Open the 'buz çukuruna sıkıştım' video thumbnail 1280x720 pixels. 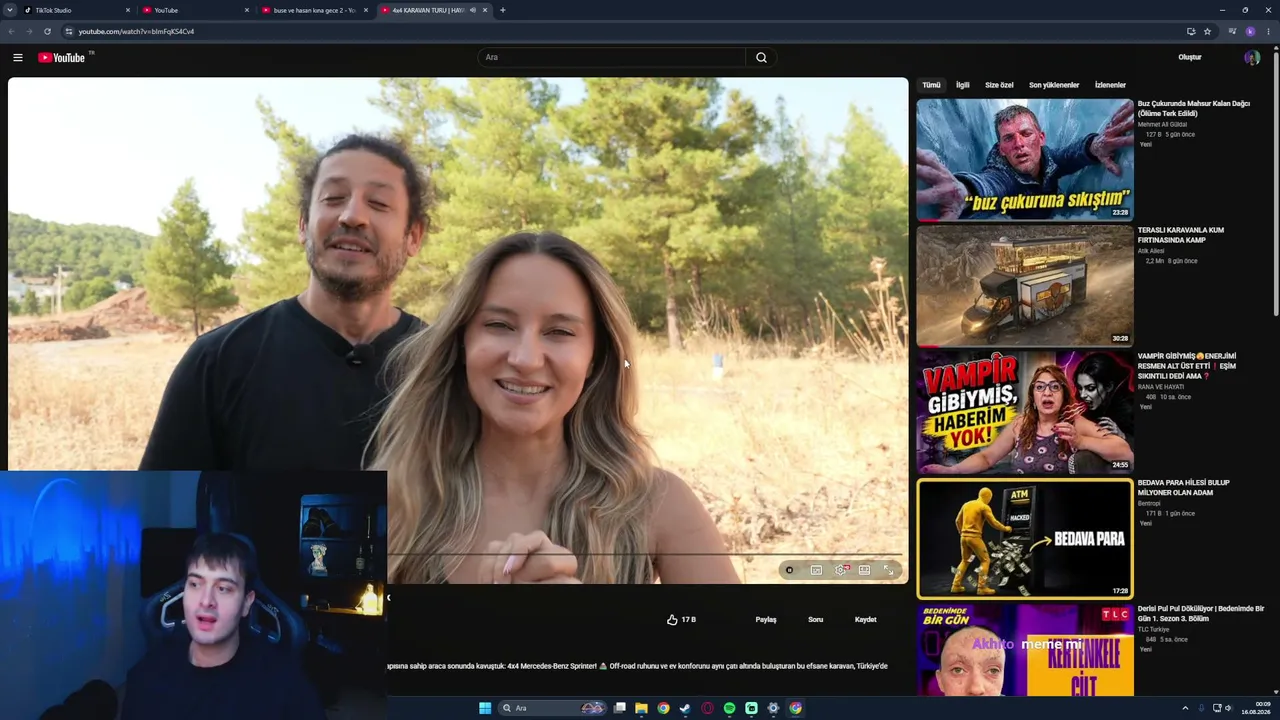1025,159
